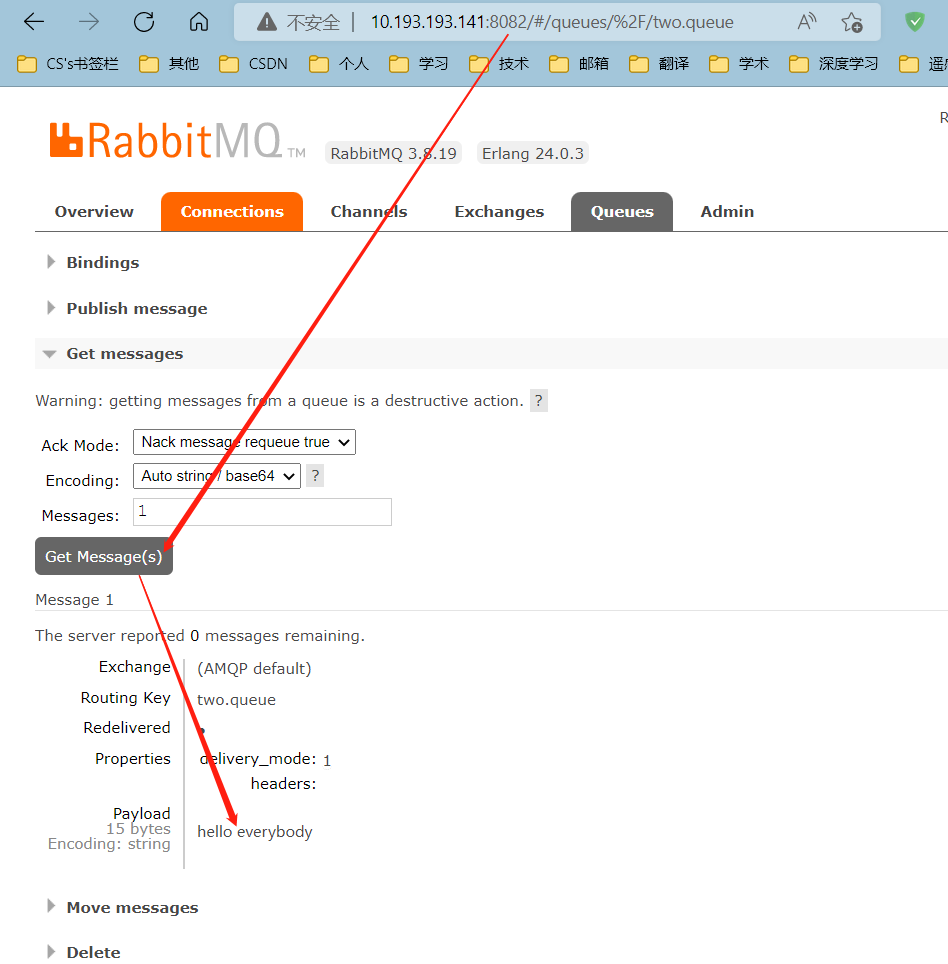The width and height of the screenshot is (948, 964).
Task: Click the RabbitMQ 3.8.19 version label
Action: pyautogui.click(x=393, y=153)
